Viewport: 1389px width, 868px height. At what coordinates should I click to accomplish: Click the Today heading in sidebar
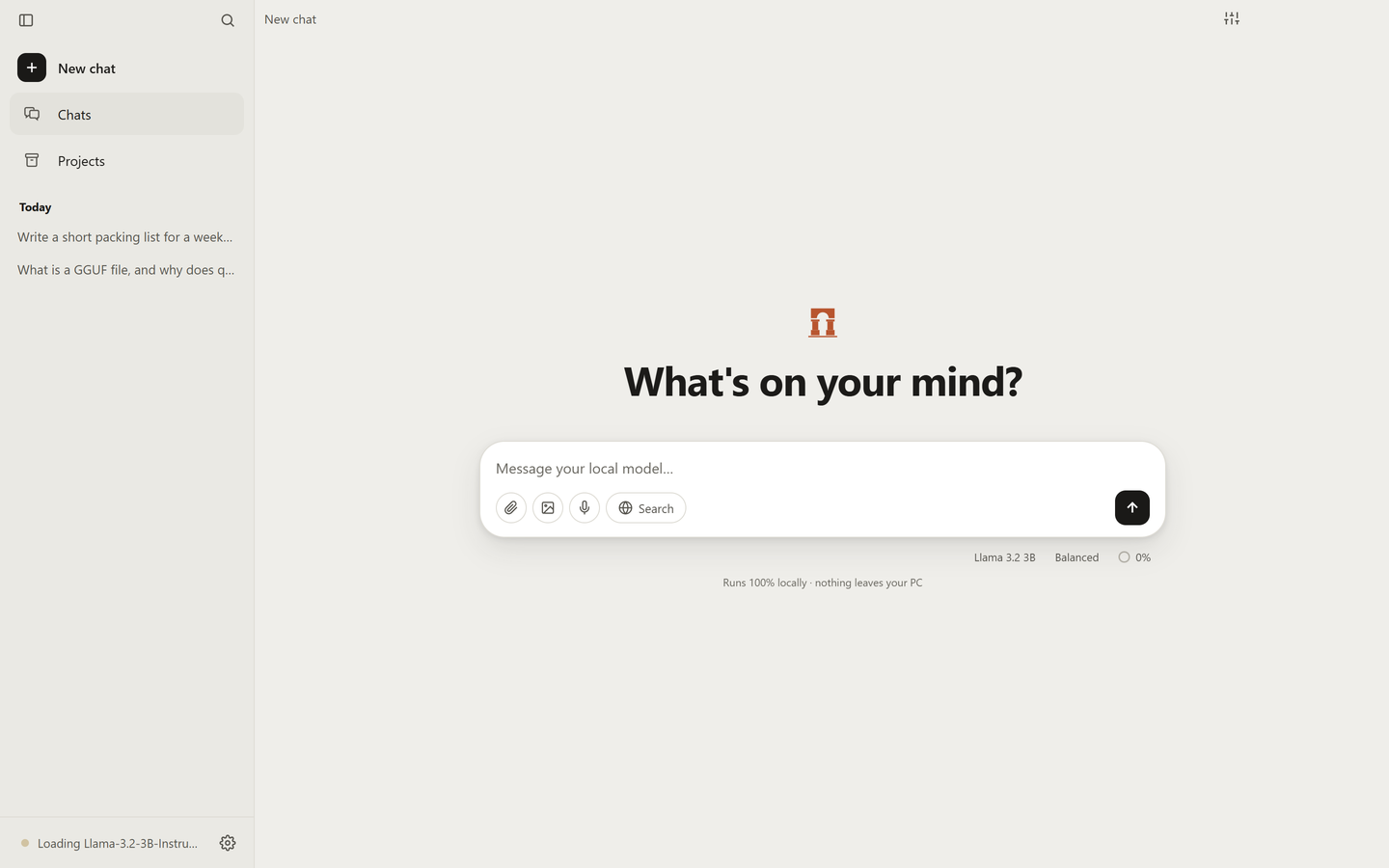point(36,207)
